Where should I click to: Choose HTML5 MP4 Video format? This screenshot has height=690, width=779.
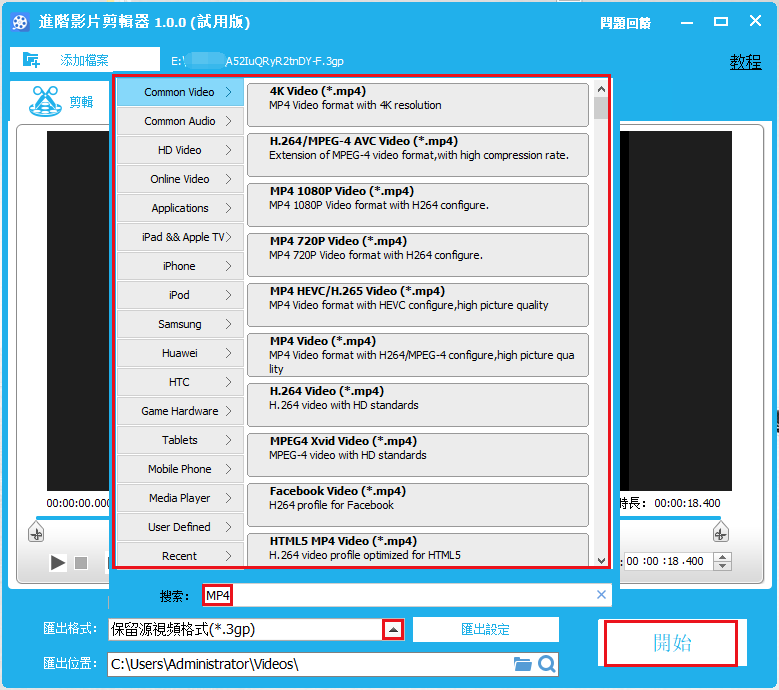(418, 550)
